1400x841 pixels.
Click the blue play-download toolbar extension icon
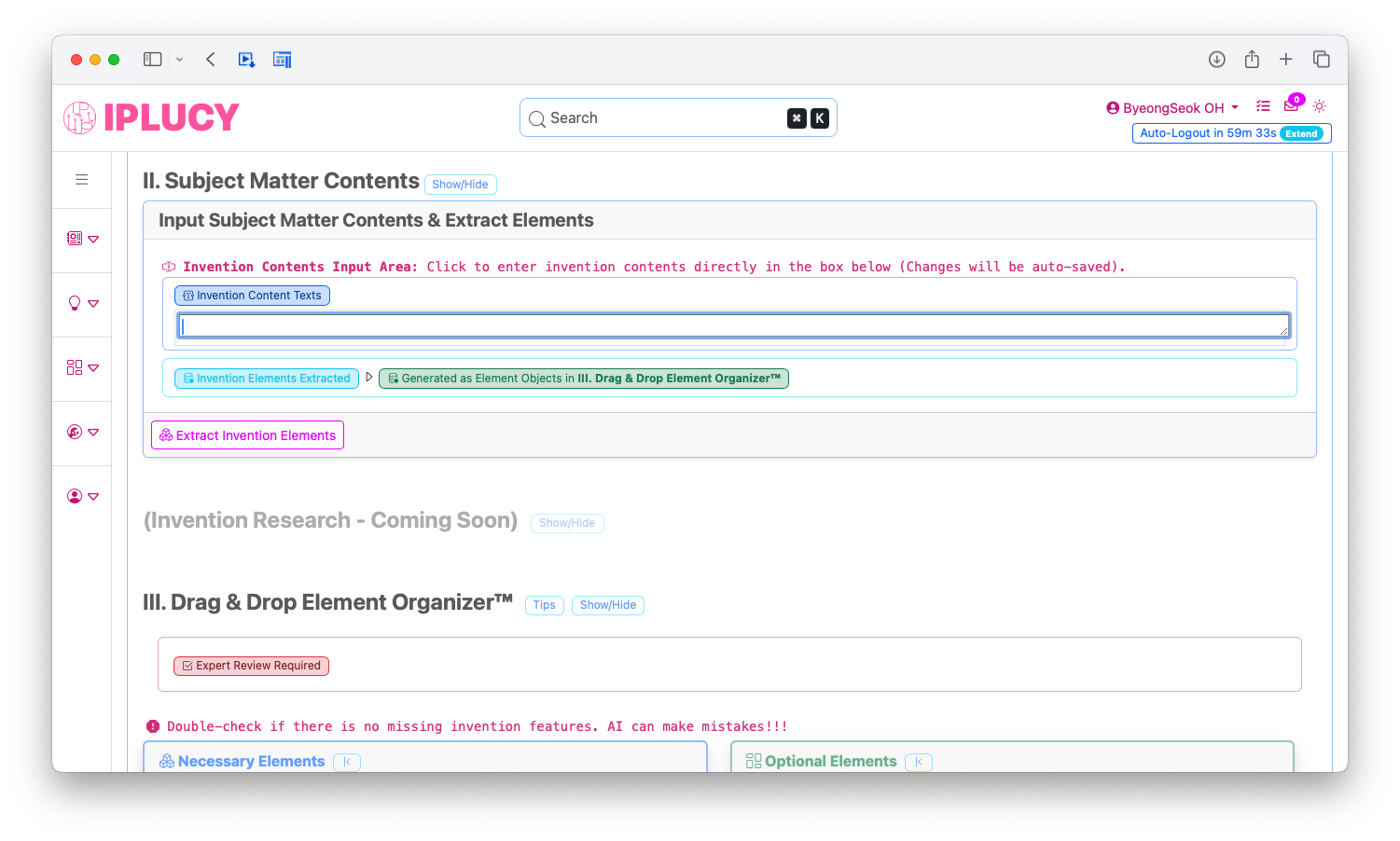pos(246,60)
